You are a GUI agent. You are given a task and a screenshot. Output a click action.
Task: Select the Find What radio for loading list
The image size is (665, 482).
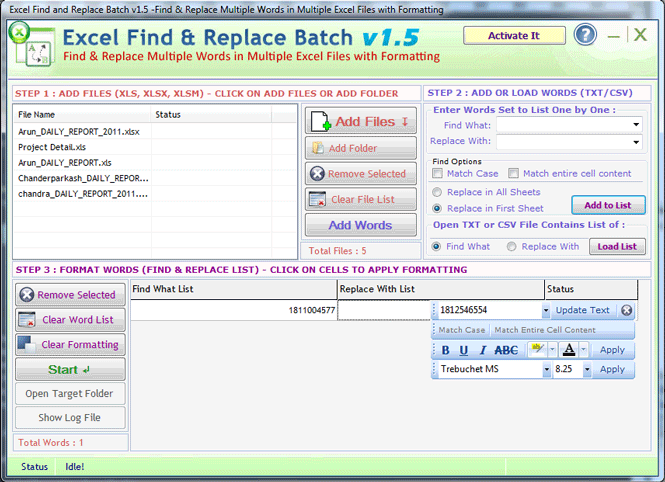[436, 247]
